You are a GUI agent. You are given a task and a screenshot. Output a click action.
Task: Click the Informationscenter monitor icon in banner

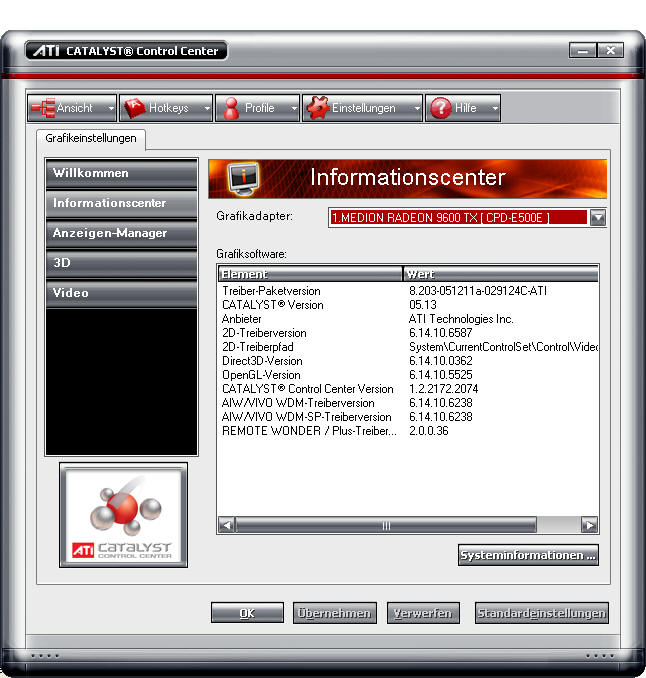click(x=243, y=179)
